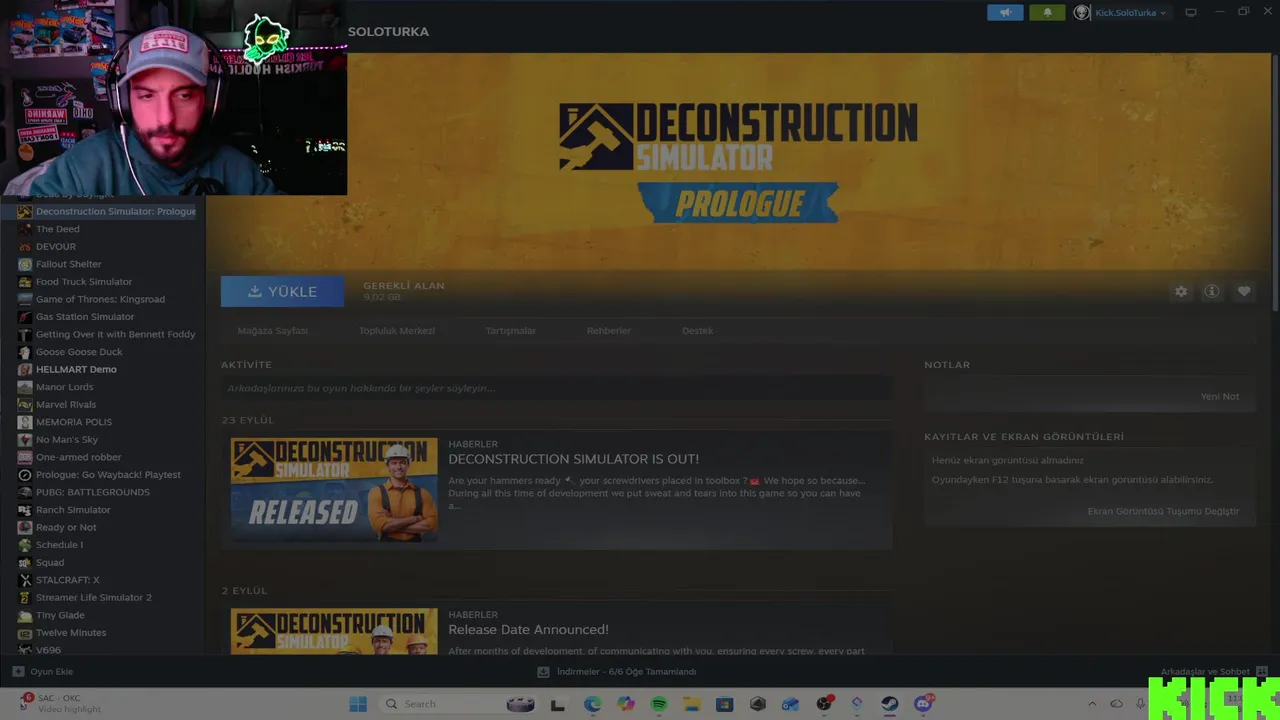1280x720 pixels.
Task: Open Microsoft Edge from the taskbar
Action: point(592,704)
